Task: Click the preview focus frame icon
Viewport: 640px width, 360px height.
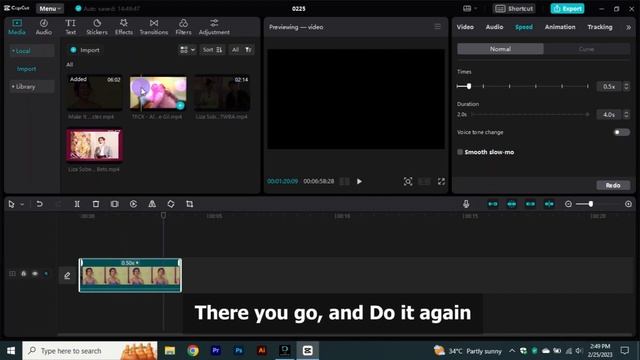Action: (x=408, y=181)
